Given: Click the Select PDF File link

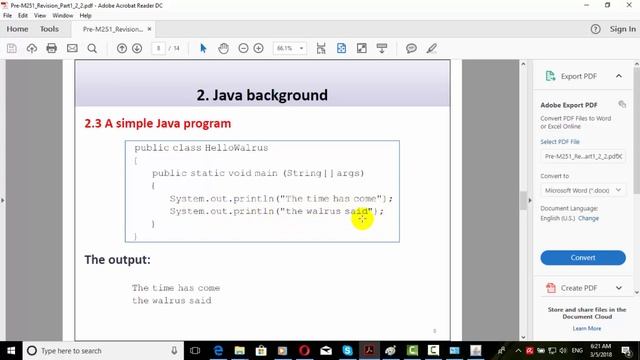Looking at the screenshot, I should (560, 142).
